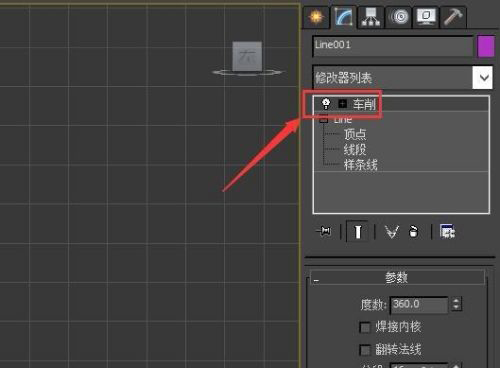Select the 样条线 sub-object level

361,165
